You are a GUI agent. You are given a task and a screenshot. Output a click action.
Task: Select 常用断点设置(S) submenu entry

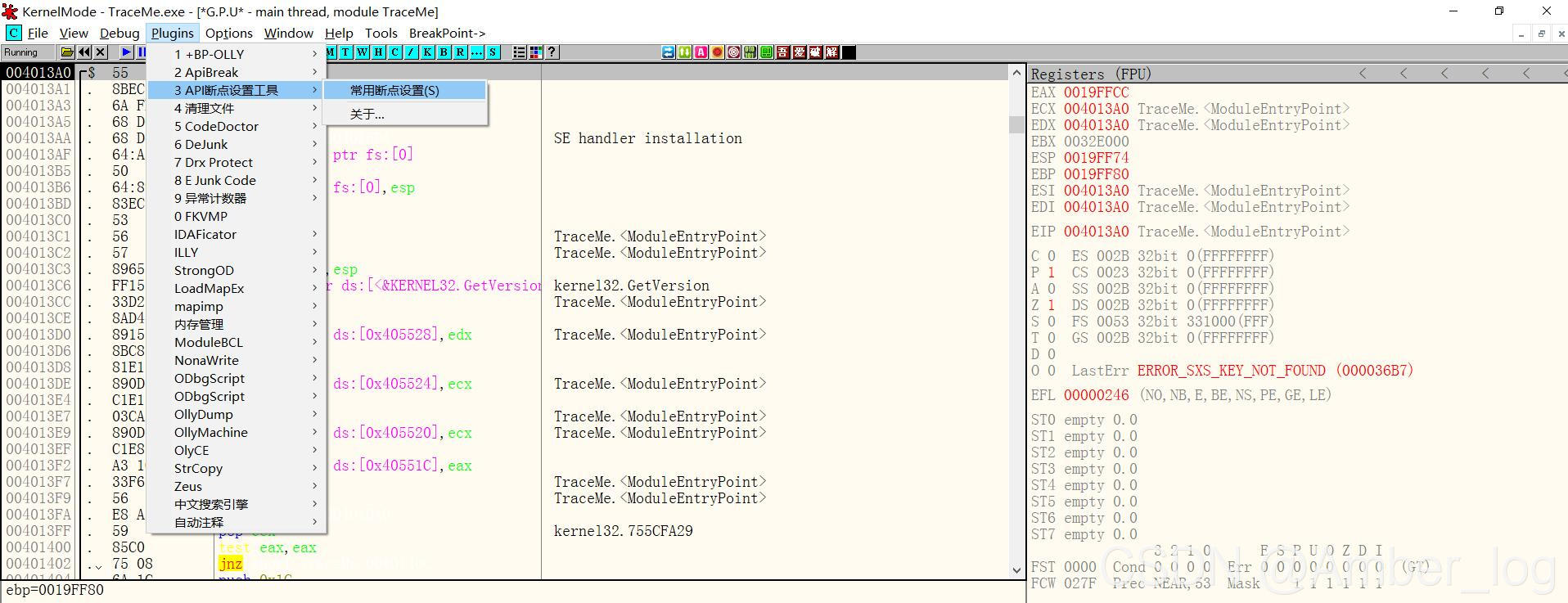pos(405,90)
